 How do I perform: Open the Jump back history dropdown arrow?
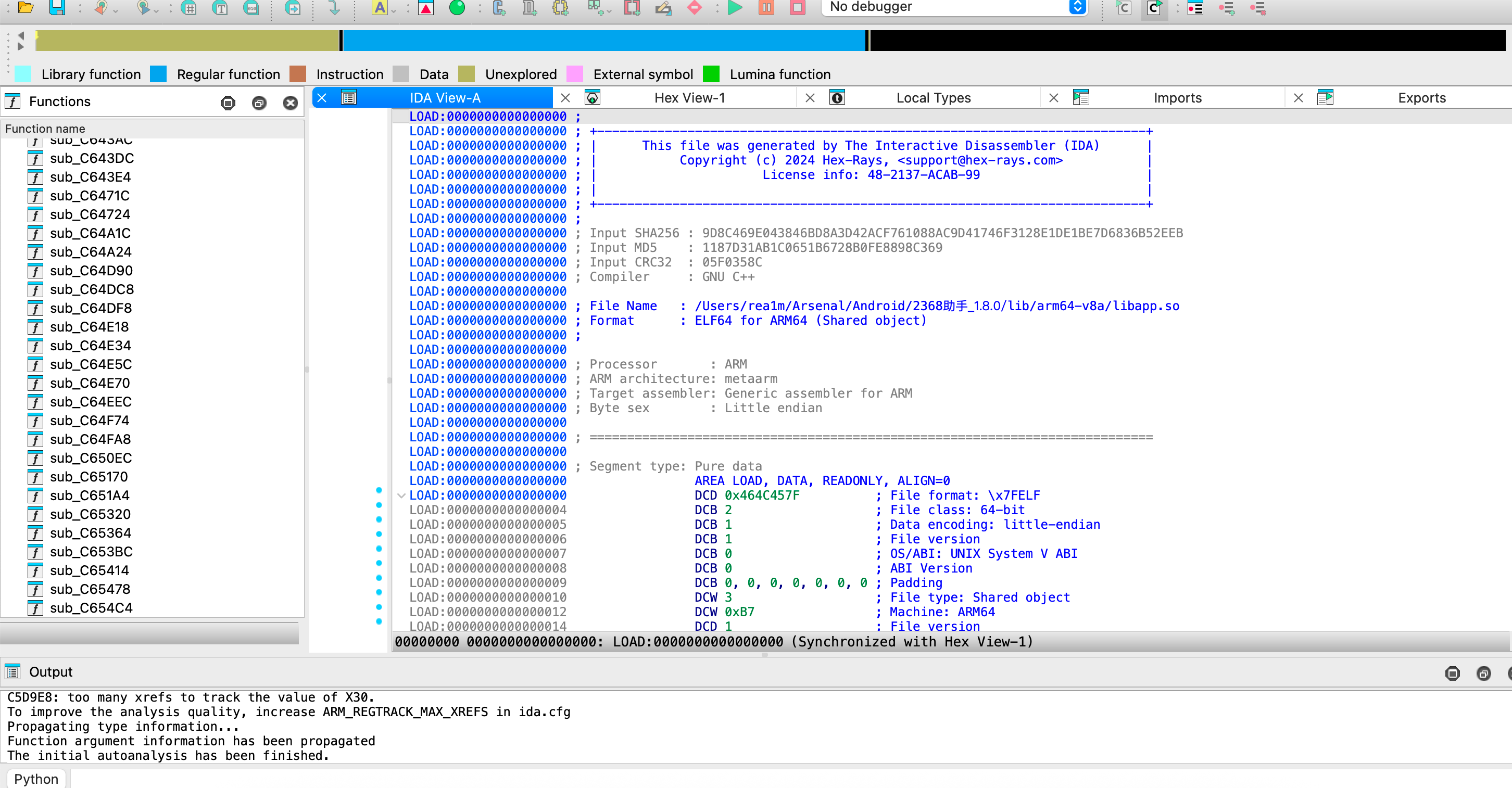pyautogui.click(x=116, y=10)
